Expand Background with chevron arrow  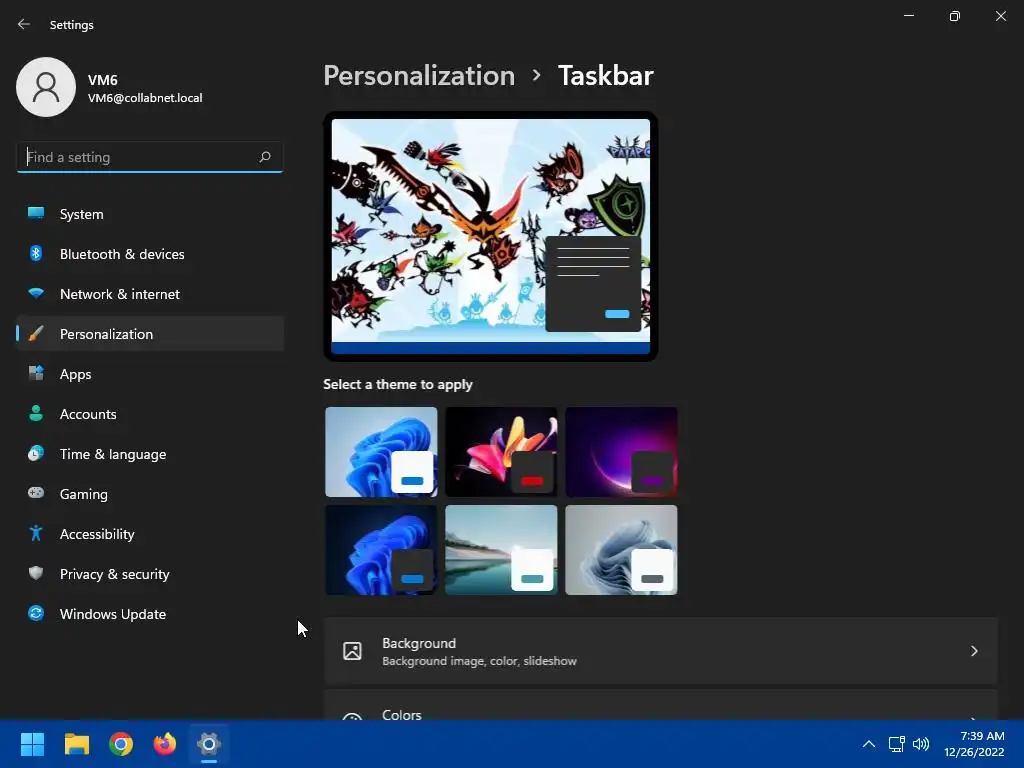point(974,651)
